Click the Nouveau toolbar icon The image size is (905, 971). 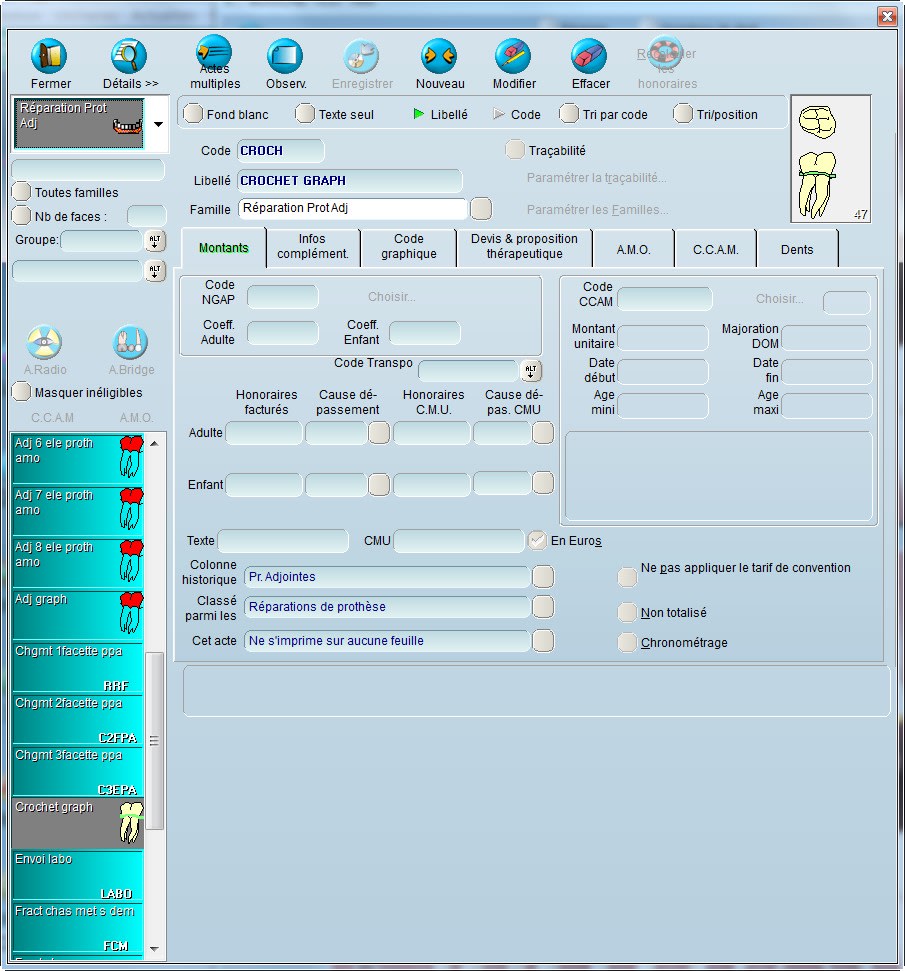439,56
